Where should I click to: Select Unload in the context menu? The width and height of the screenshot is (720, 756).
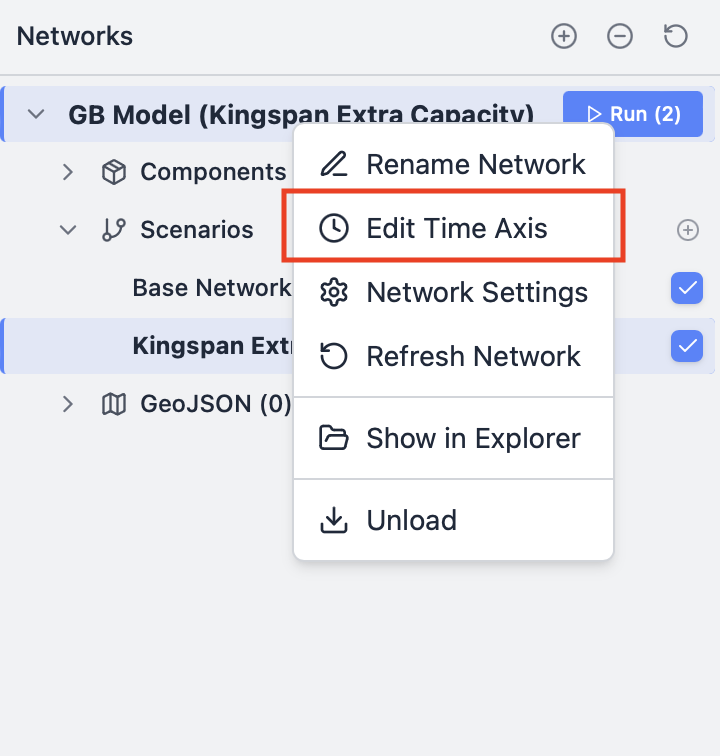click(410, 520)
